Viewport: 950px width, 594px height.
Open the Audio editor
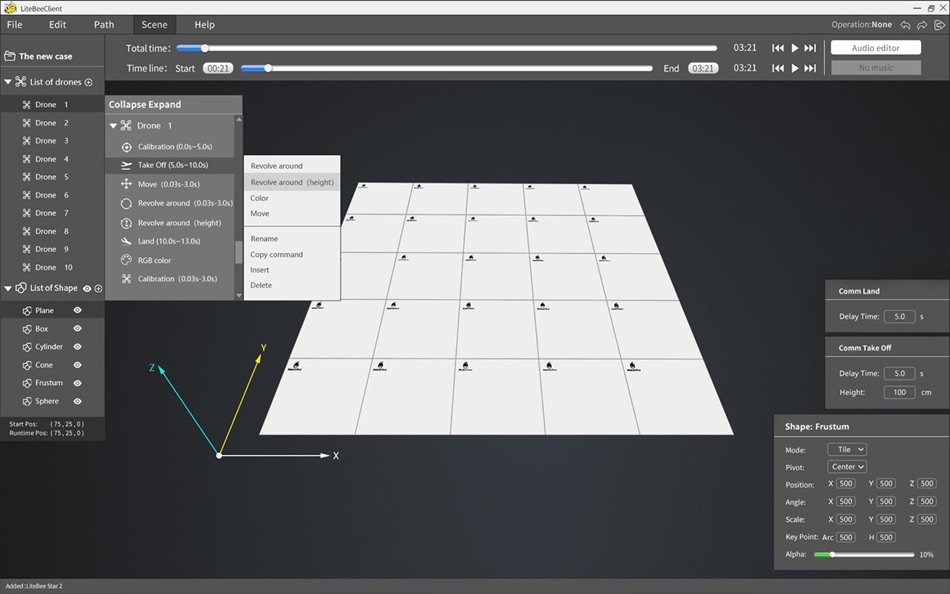tap(875, 48)
